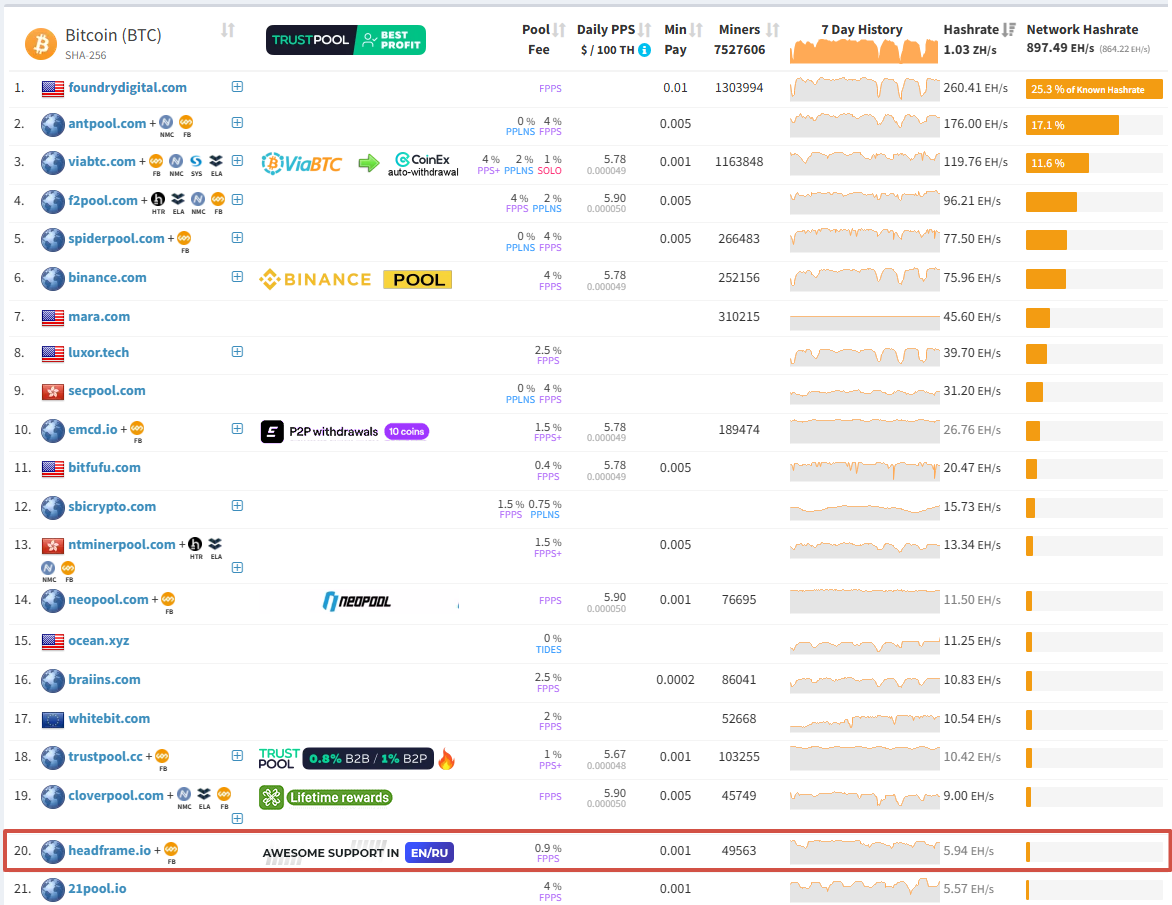Expand cloverpool.com row details
This screenshot has height=905, width=1172.
[x=237, y=818]
